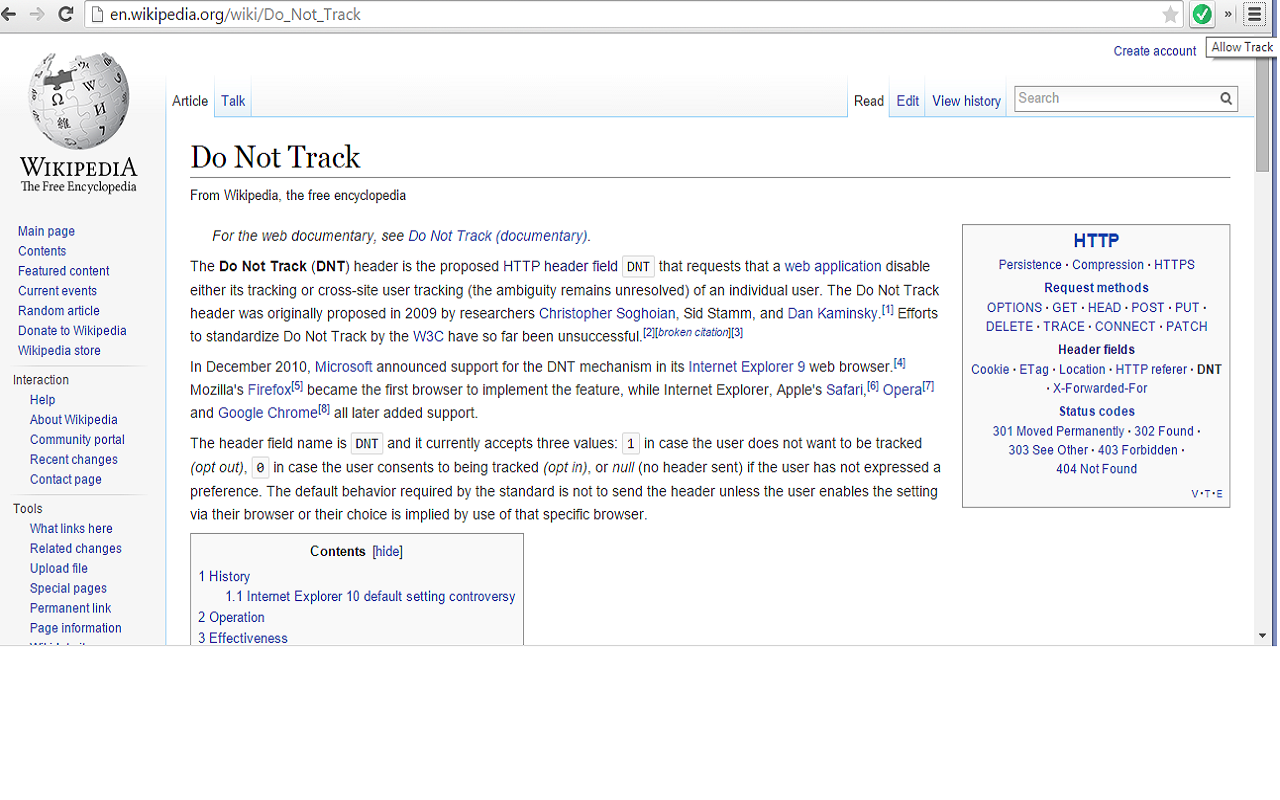
Task: Click the Microsoft link
Action: (x=343, y=367)
